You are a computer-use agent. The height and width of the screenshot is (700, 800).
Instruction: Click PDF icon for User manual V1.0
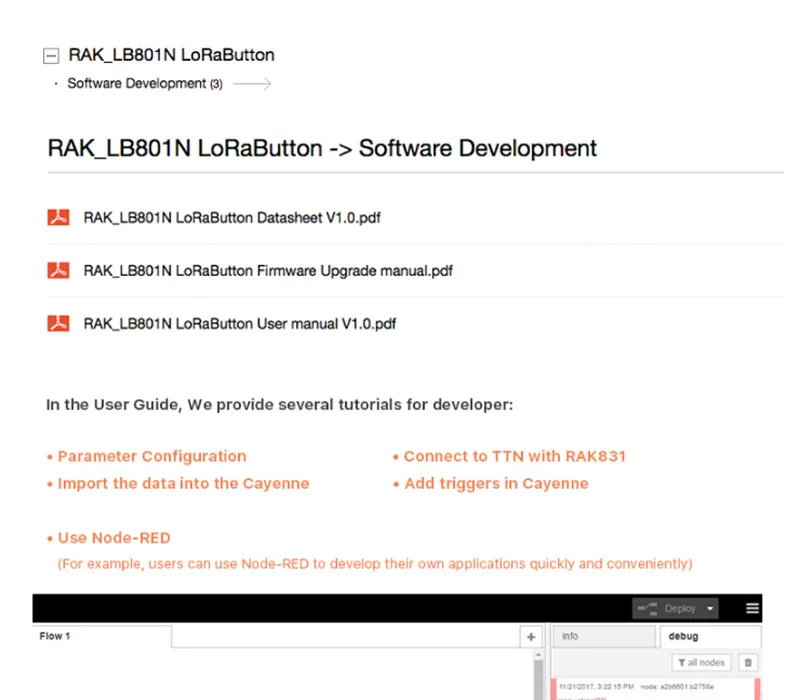(x=59, y=323)
